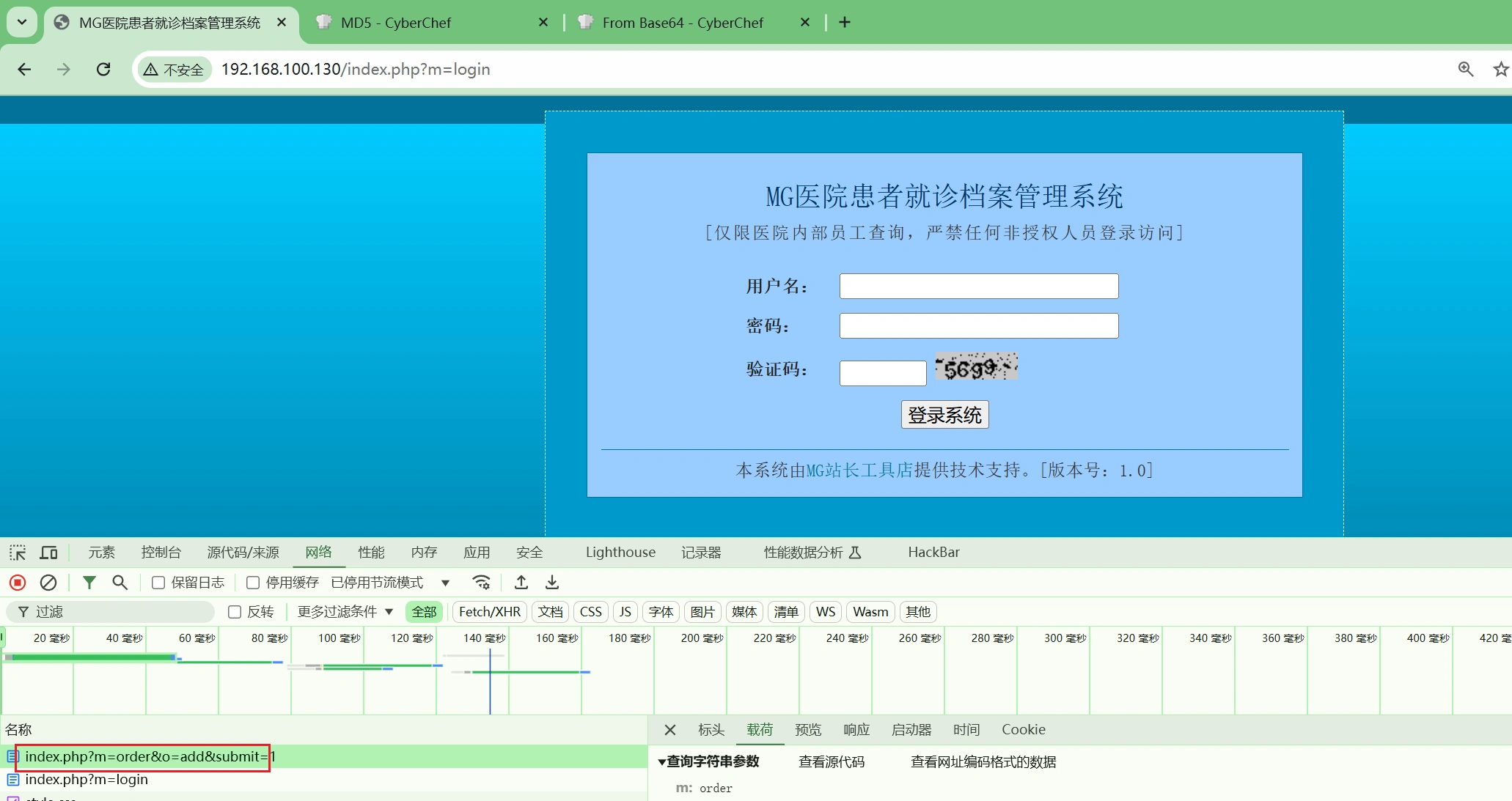The image size is (1512, 801).
Task: Check the 停用缓存 checkbox
Action: [253, 583]
